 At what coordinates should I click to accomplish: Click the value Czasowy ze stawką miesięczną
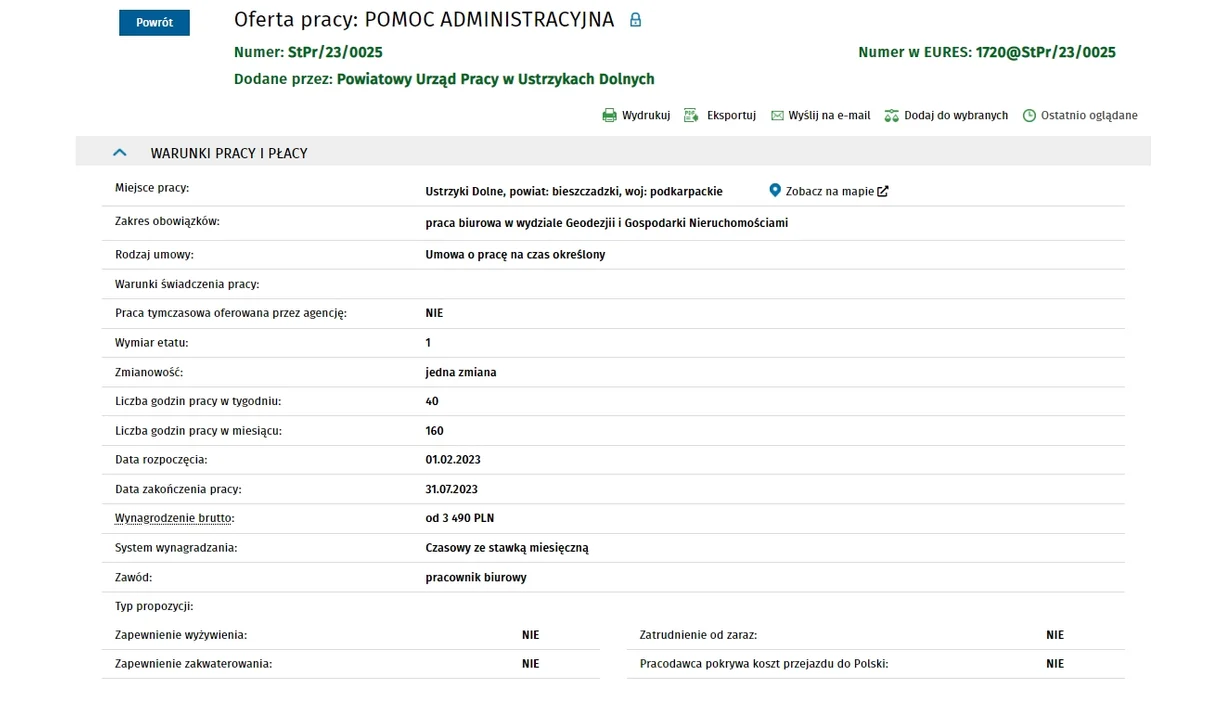point(507,548)
